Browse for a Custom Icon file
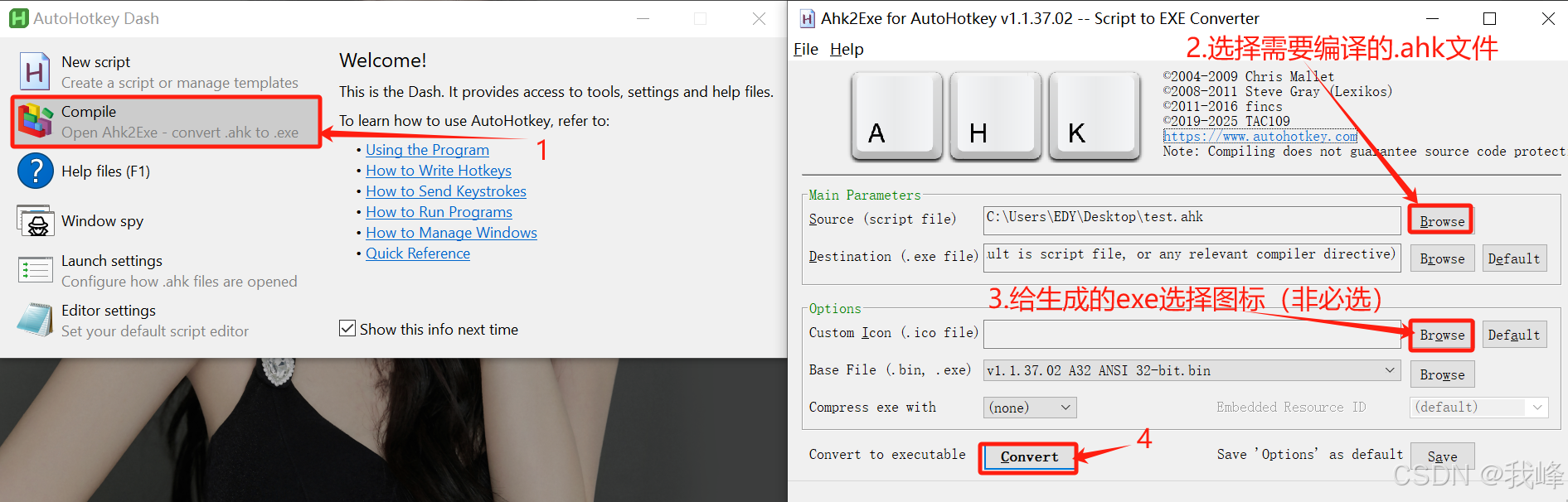This screenshot has width=1568, height=502. pyautogui.click(x=1442, y=335)
